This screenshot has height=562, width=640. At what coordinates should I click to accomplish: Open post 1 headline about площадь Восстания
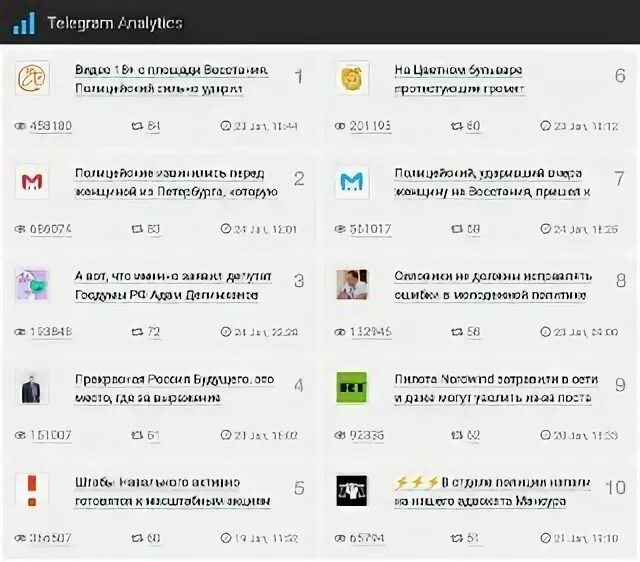coord(171,79)
